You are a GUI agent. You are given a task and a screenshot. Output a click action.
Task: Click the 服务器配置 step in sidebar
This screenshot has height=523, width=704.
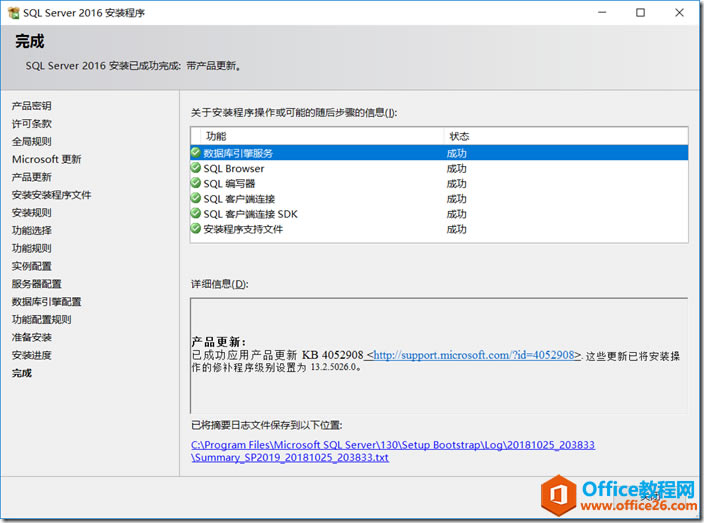point(36,284)
